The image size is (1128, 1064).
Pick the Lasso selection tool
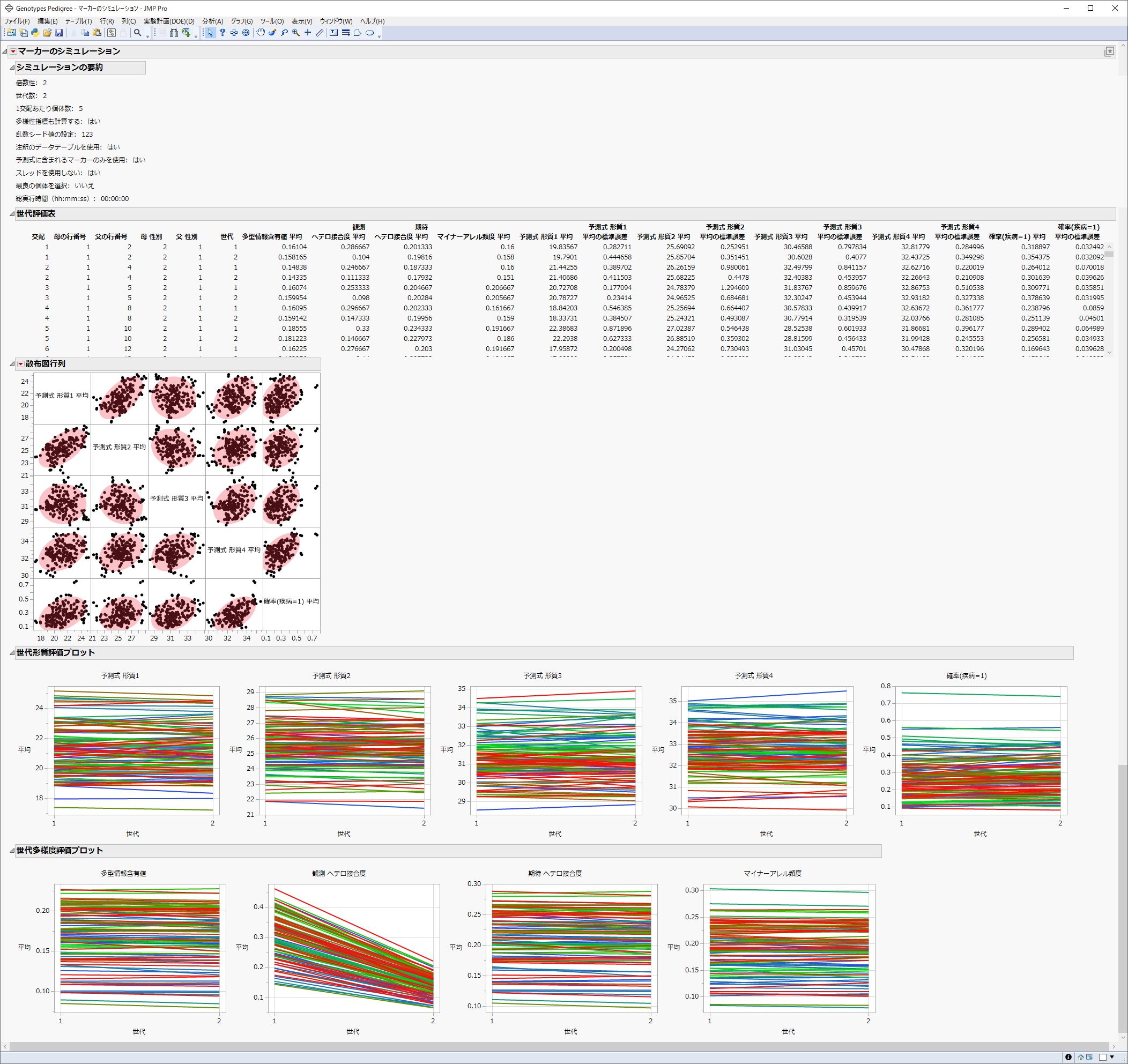[284, 33]
